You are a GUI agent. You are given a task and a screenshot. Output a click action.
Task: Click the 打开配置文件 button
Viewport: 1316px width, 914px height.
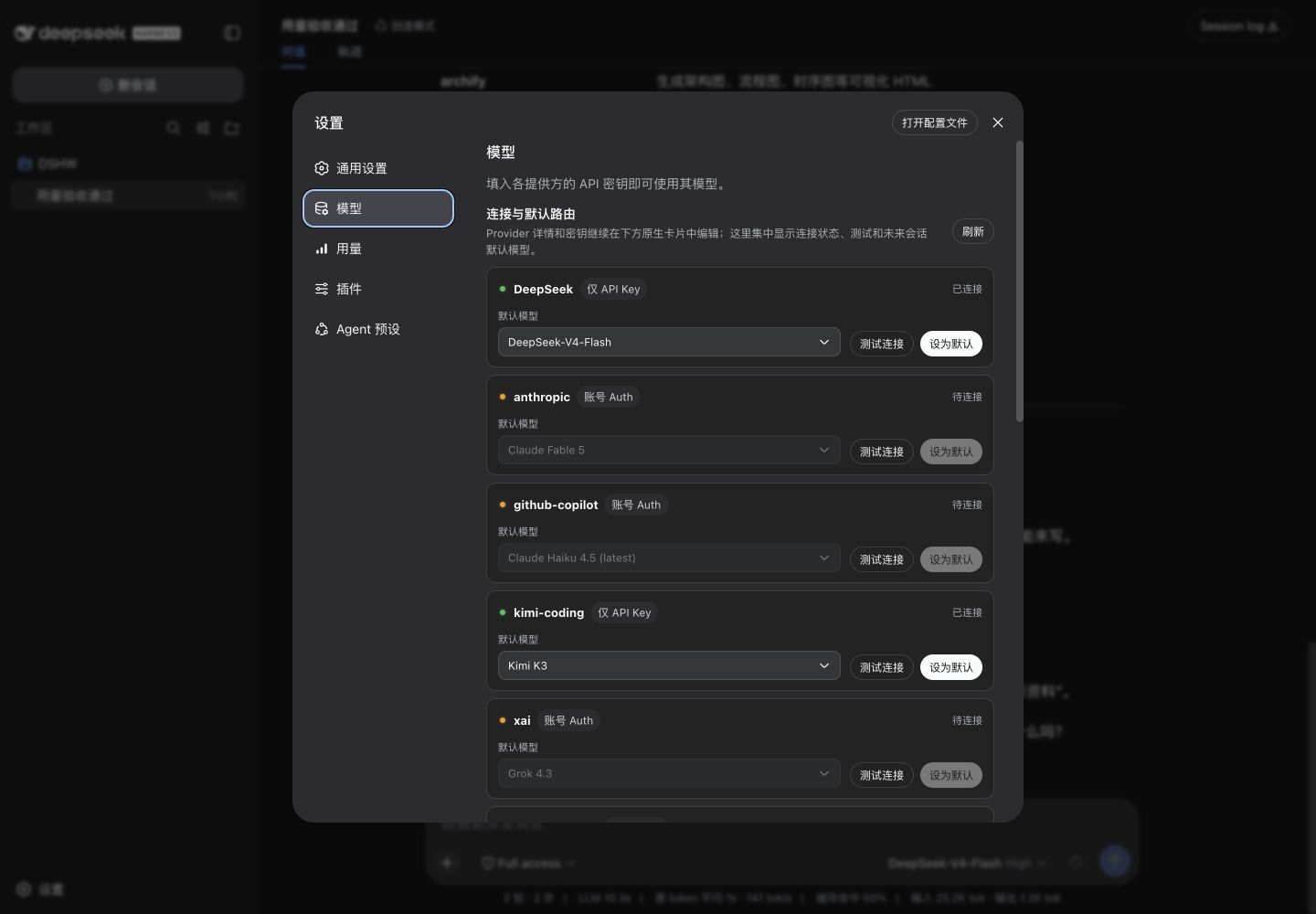(x=935, y=122)
